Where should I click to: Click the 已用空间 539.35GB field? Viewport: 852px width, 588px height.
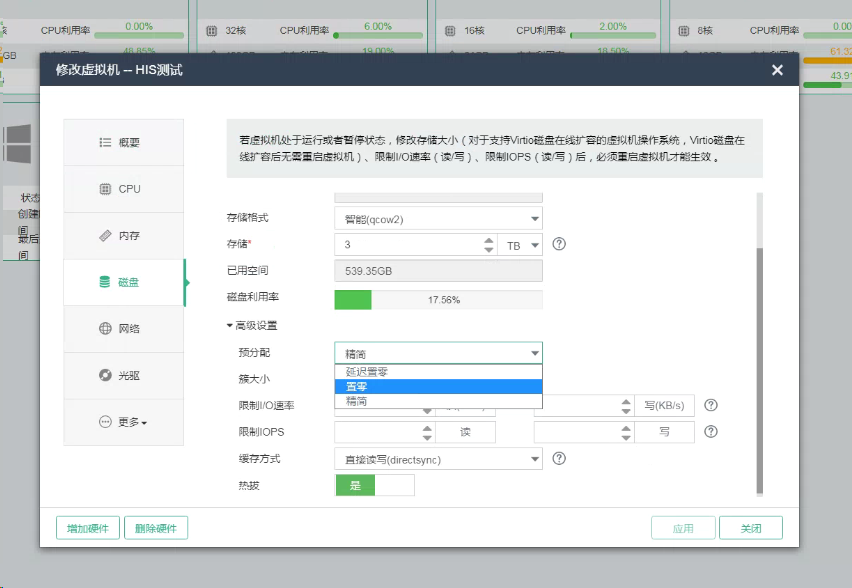click(438, 271)
